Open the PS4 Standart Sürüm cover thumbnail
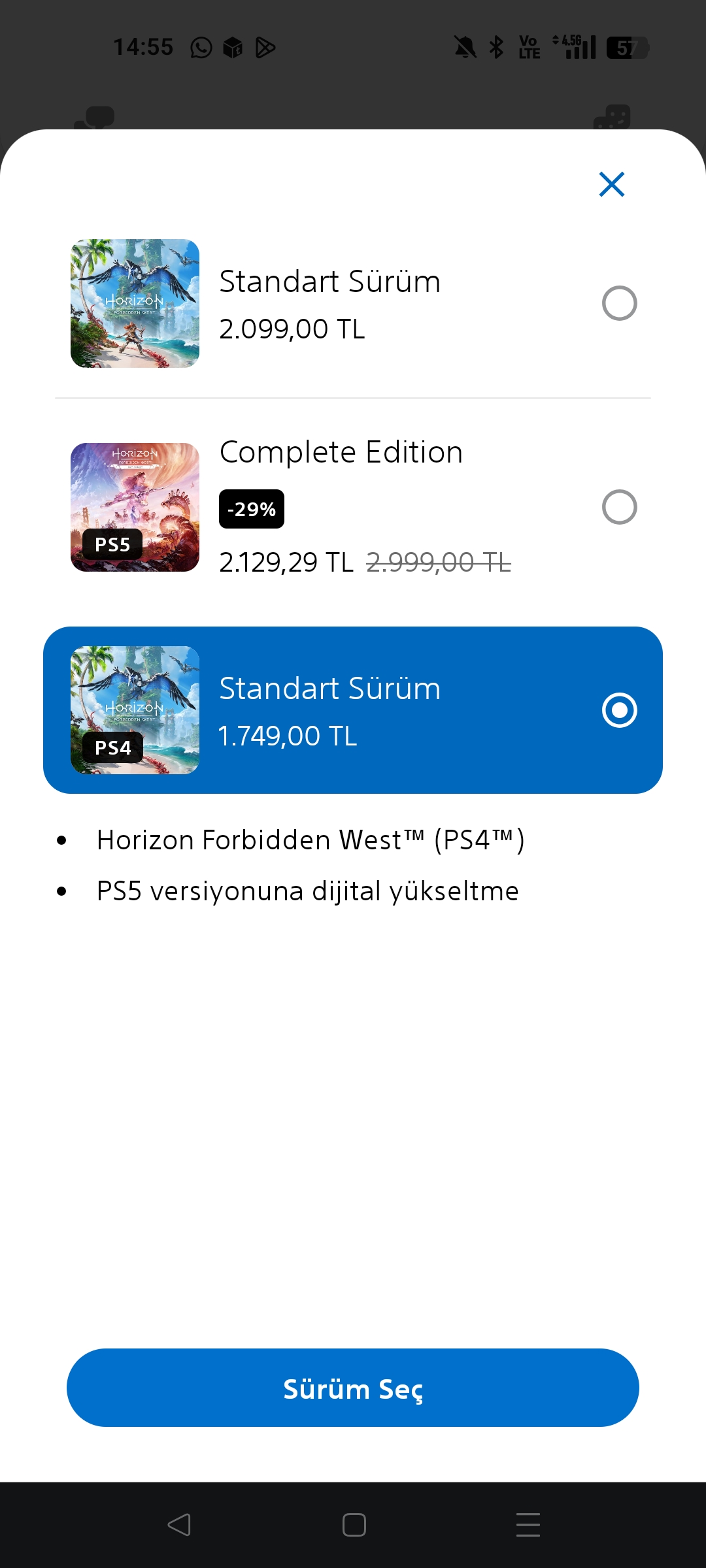Screen dimensions: 706x1568 pyautogui.click(x=135, y=710)
